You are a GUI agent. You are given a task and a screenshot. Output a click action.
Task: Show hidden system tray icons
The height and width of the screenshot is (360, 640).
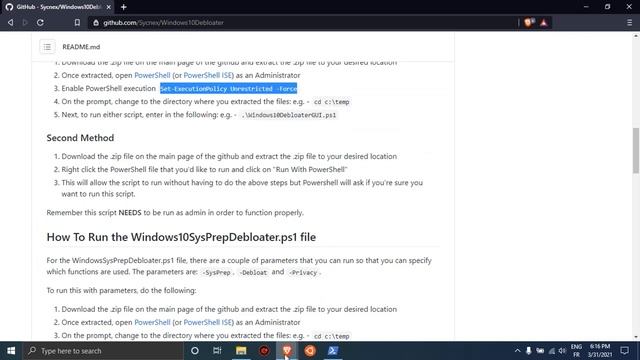coord(517,351)
